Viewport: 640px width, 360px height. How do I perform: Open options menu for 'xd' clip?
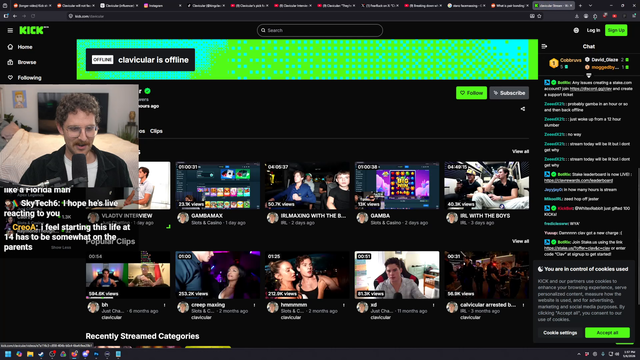(x=433, y=305)
